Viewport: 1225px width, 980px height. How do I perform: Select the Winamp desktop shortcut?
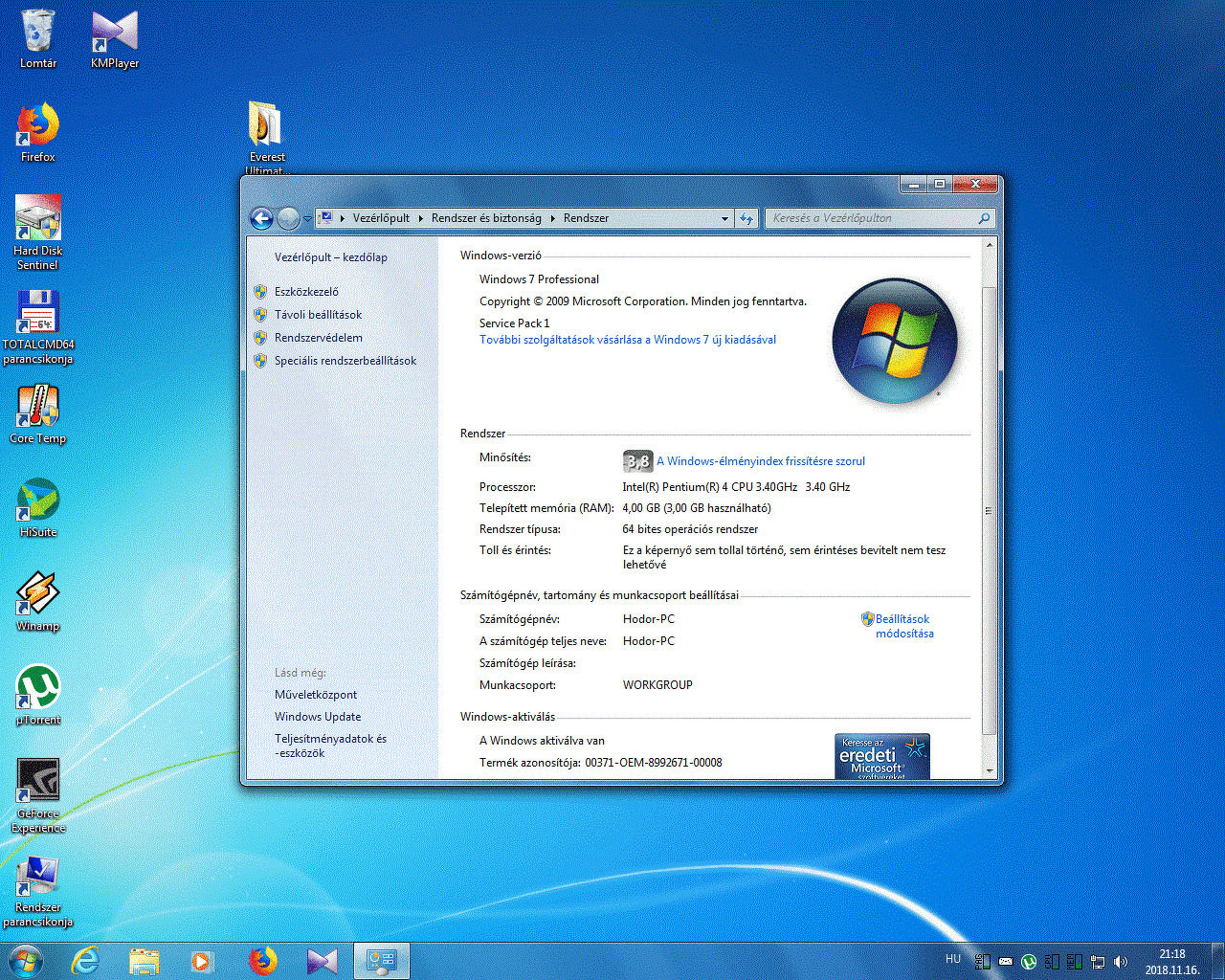click(38, 602)
